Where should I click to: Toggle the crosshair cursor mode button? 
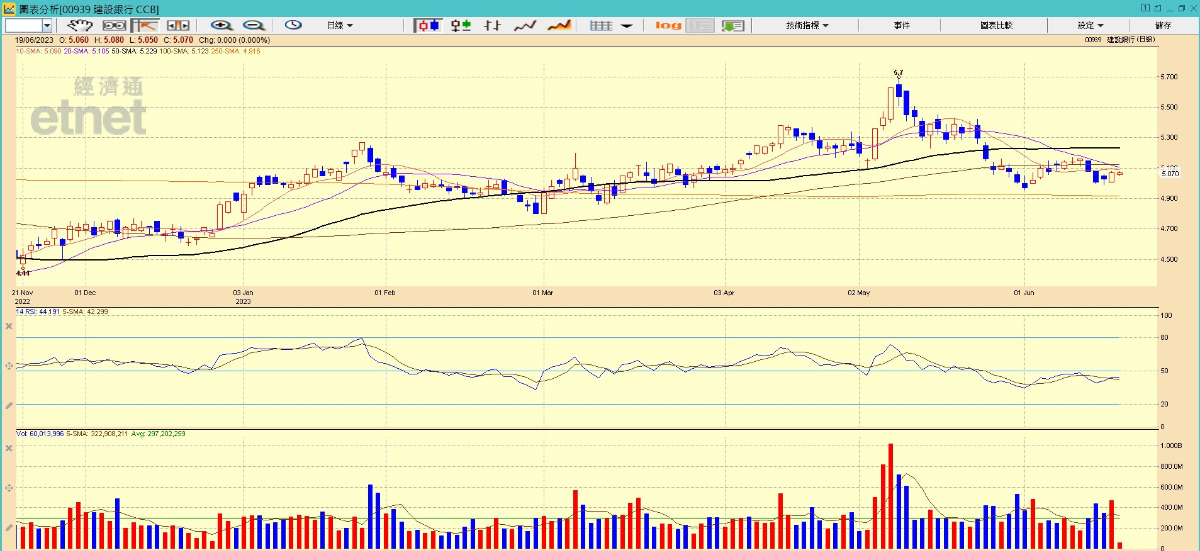tap(147, 25)
